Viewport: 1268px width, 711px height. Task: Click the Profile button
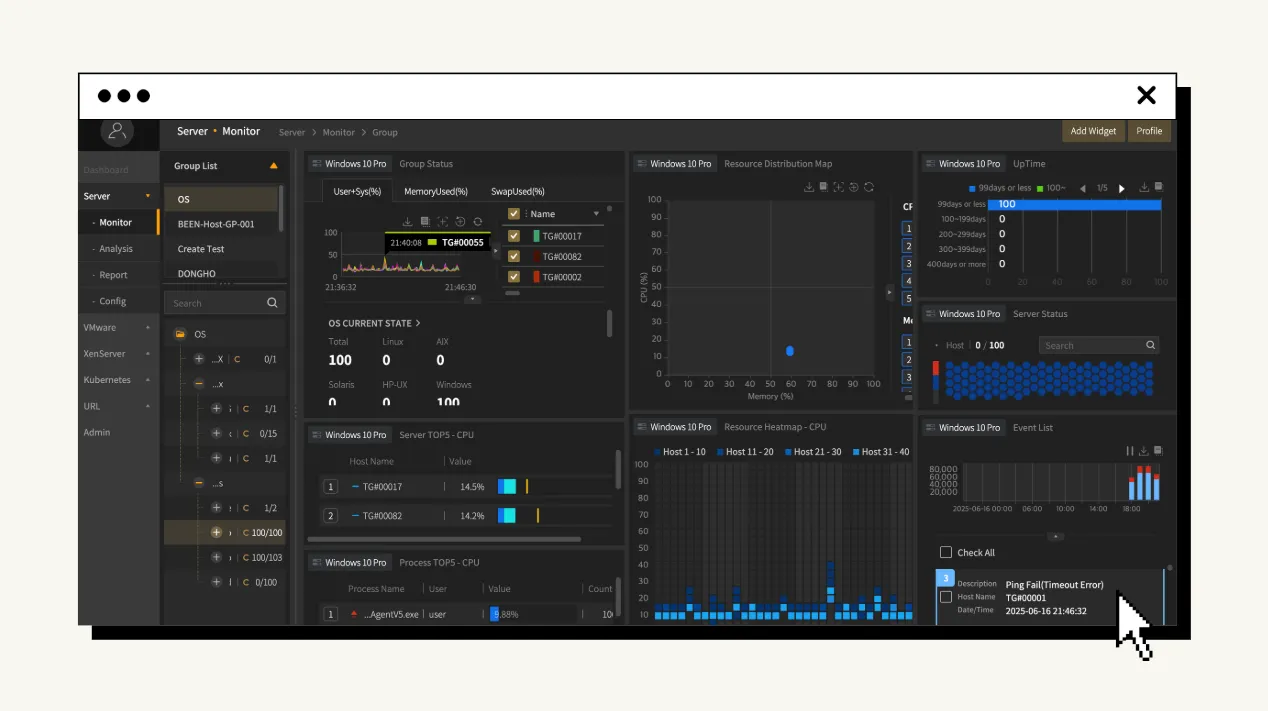coord(1149,131)
